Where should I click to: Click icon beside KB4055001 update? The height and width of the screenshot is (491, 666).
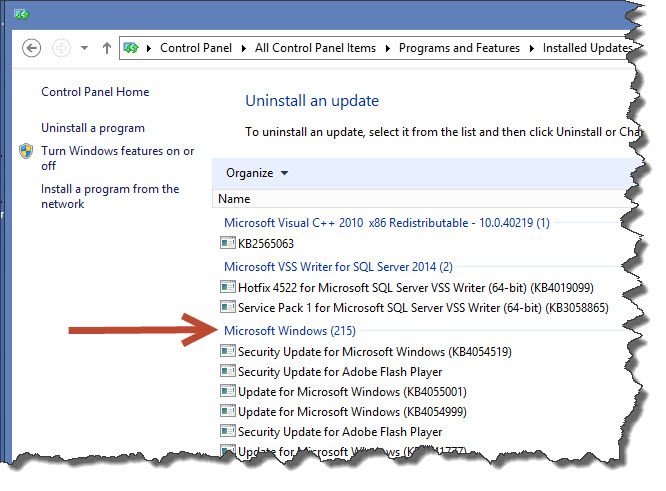[228, 391]
